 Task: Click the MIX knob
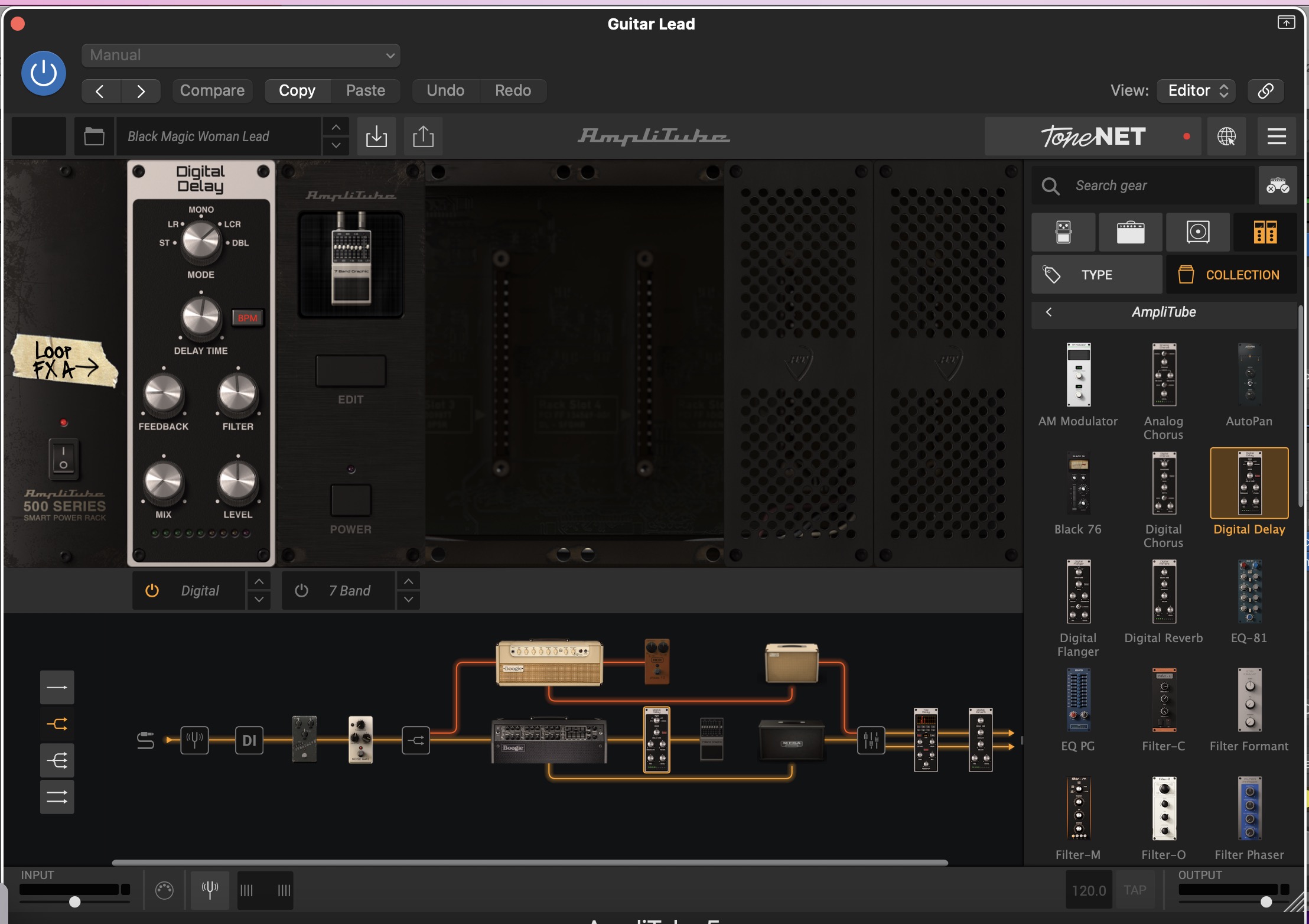[x=164, y=481]
